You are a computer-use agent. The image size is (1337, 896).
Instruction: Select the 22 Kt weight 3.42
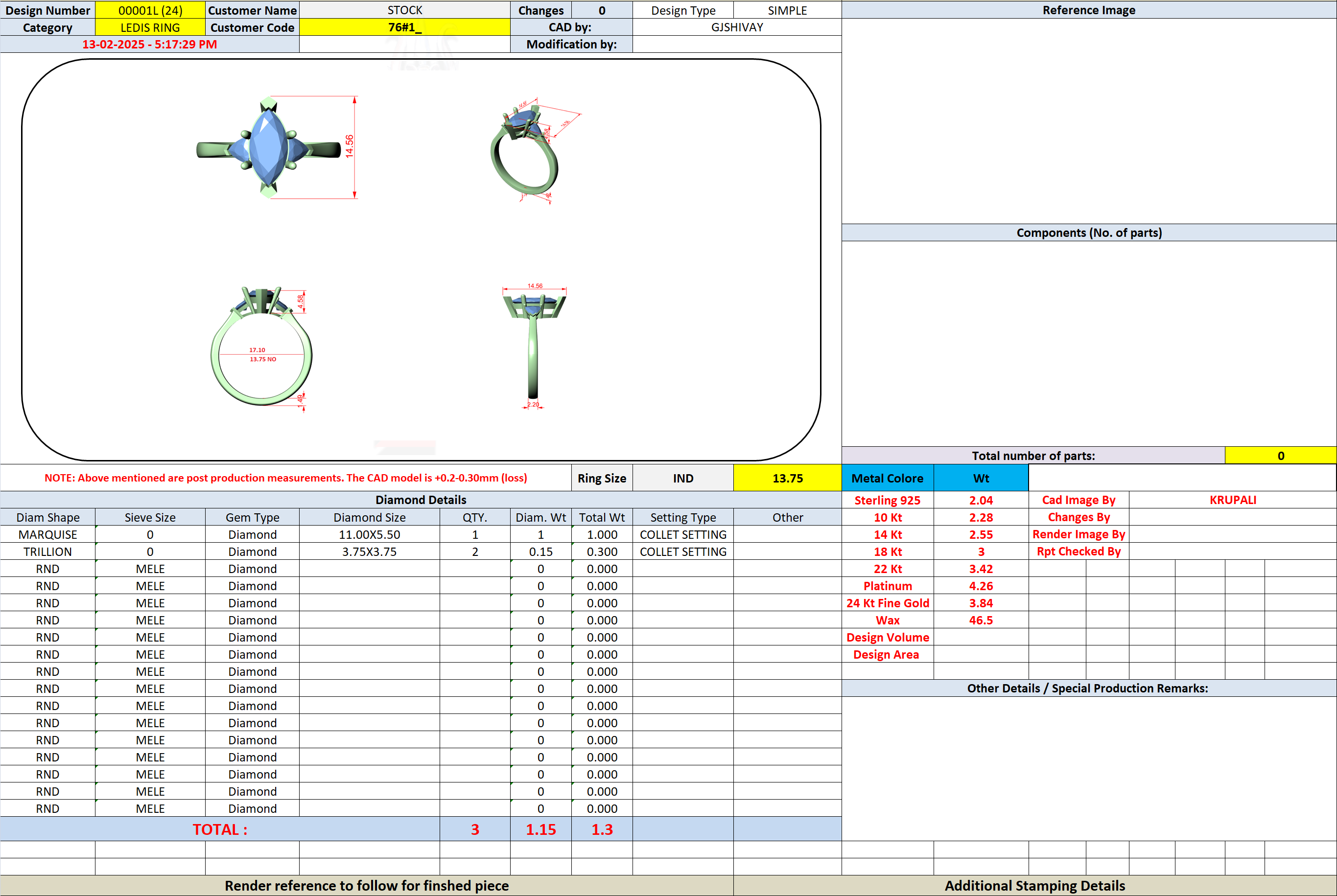981,569
